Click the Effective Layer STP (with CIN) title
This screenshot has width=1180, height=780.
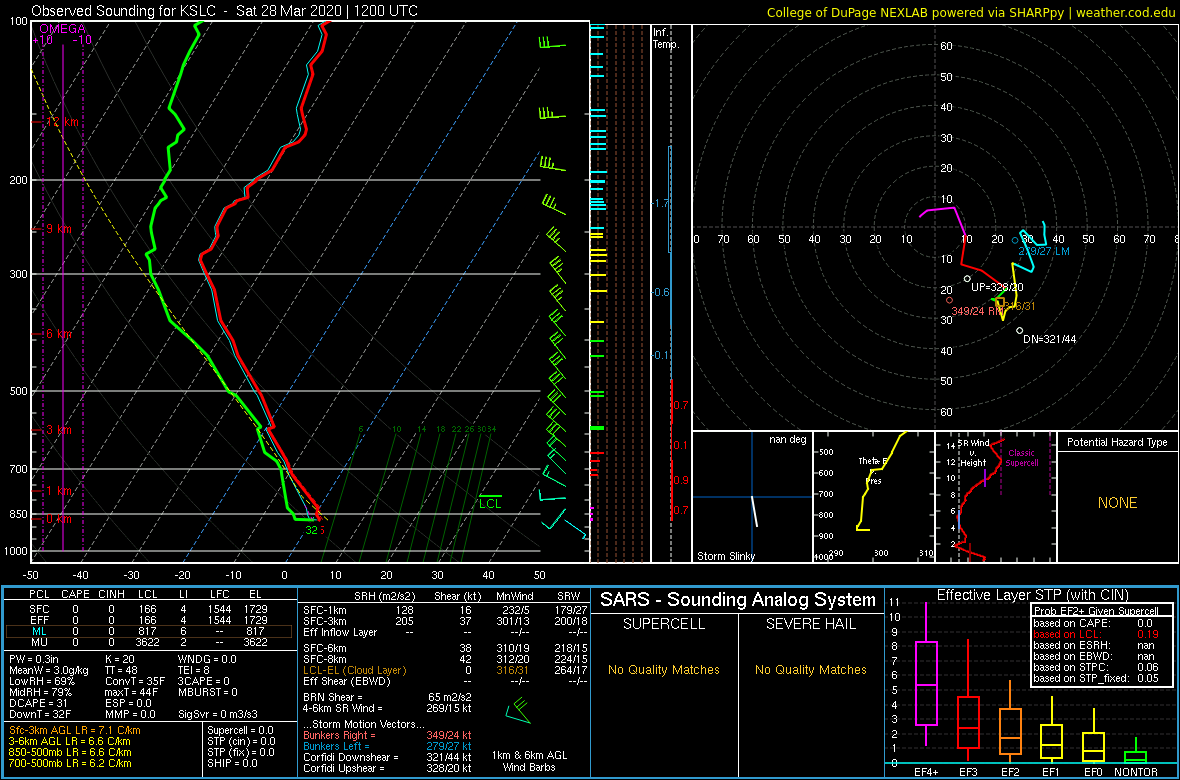(x=1032, y=595)
